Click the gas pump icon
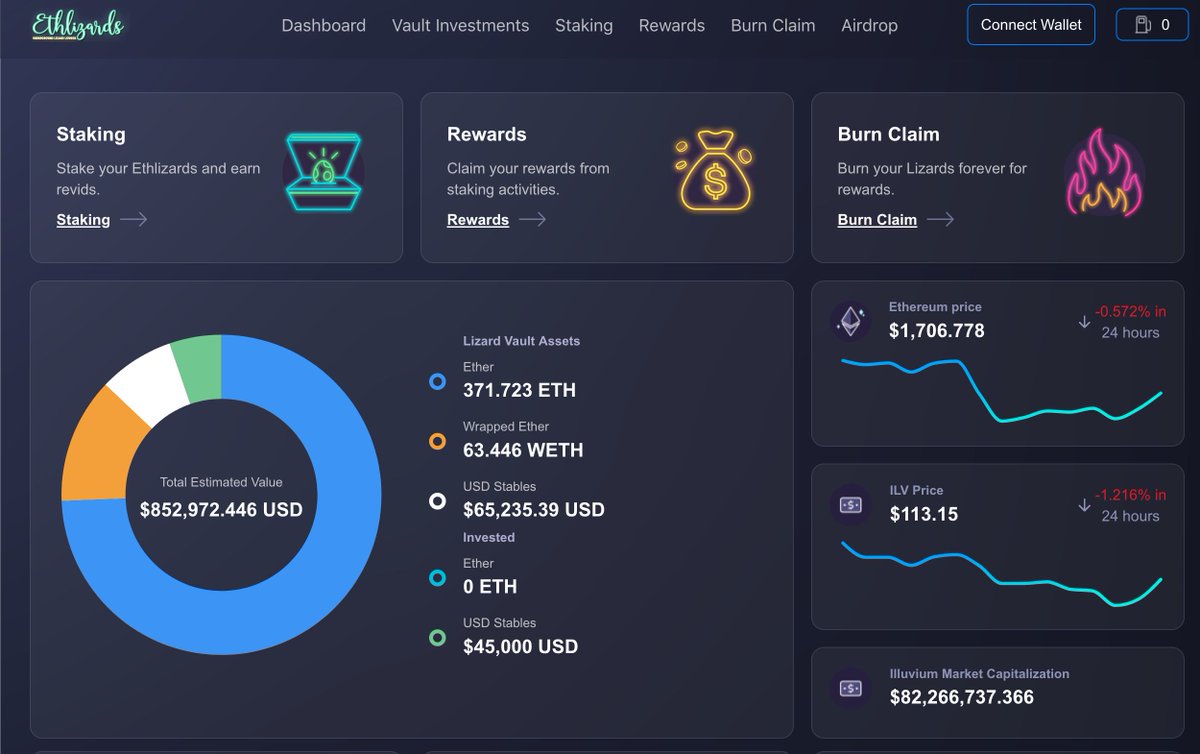Image resolution: width=1200 pixels, height=754 pixels. pyautogui.click(x=1141, y=25)
